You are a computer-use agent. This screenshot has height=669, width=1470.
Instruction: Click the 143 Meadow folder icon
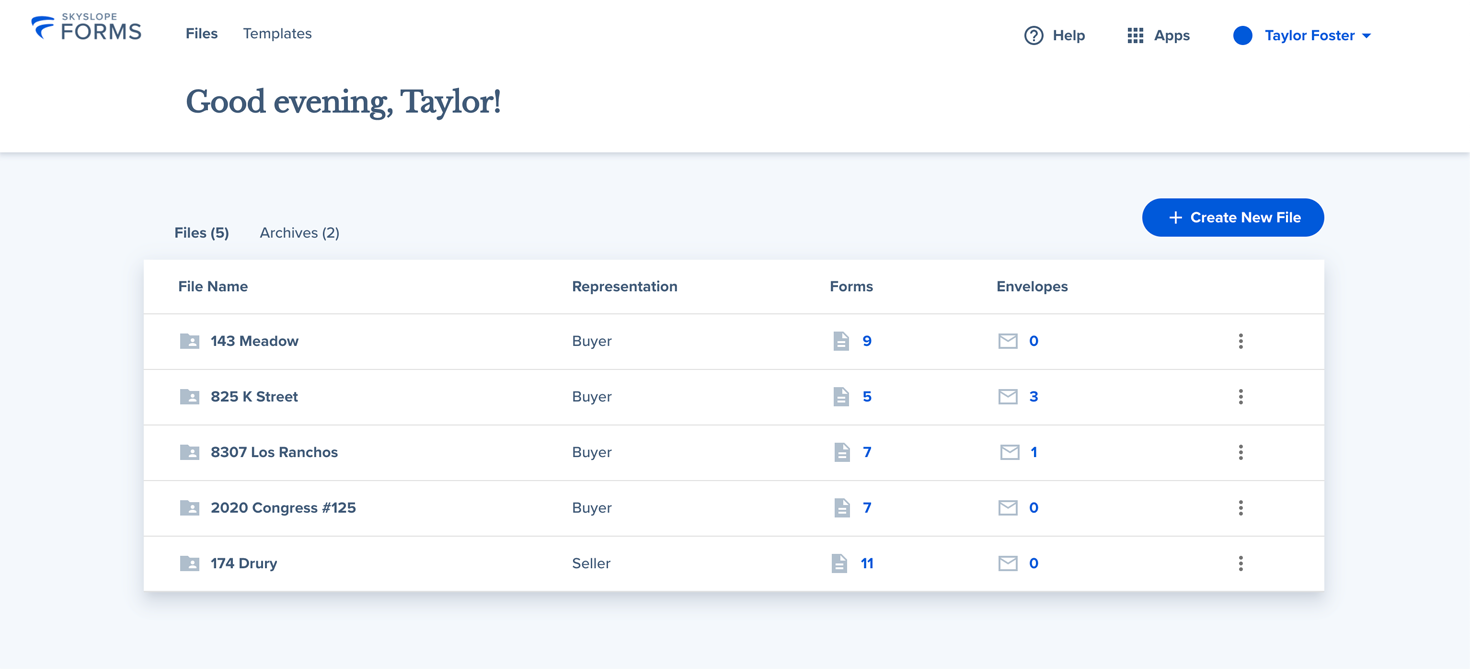189,341
